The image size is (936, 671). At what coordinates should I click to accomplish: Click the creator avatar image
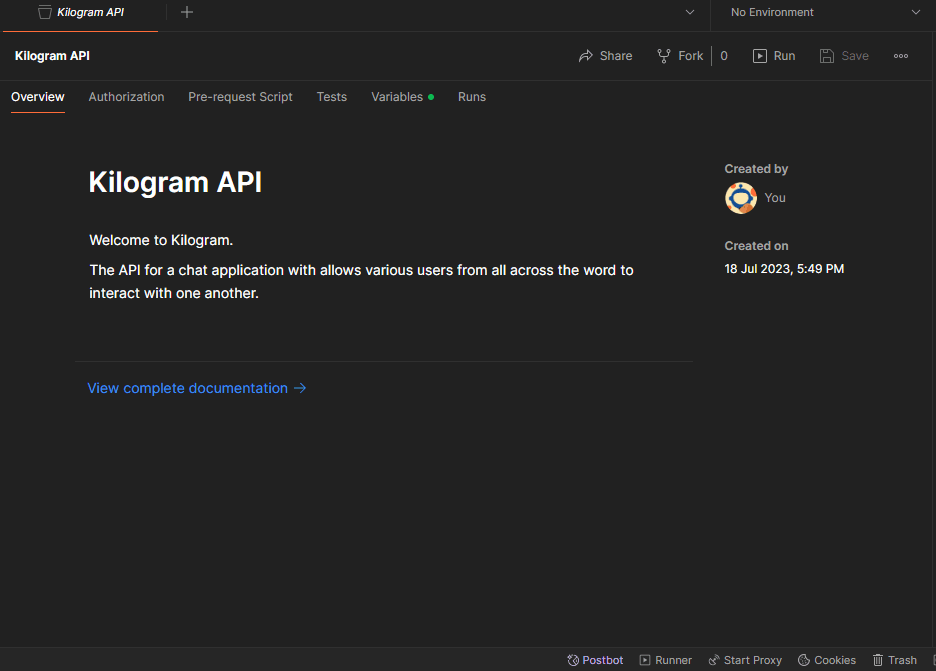(x=741, y=198)
